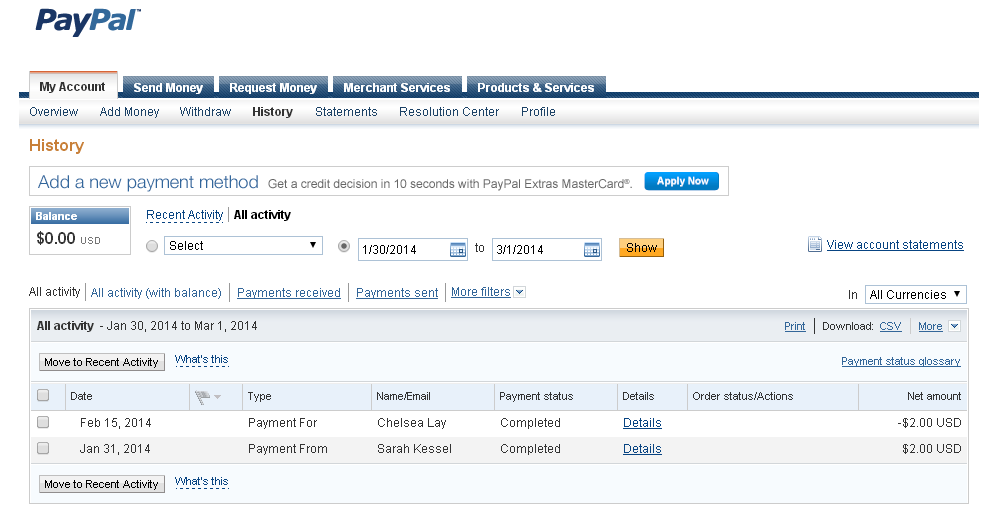Open the Merchant Services tab
This screenshot has height=524, width=987.
point(397,87)
